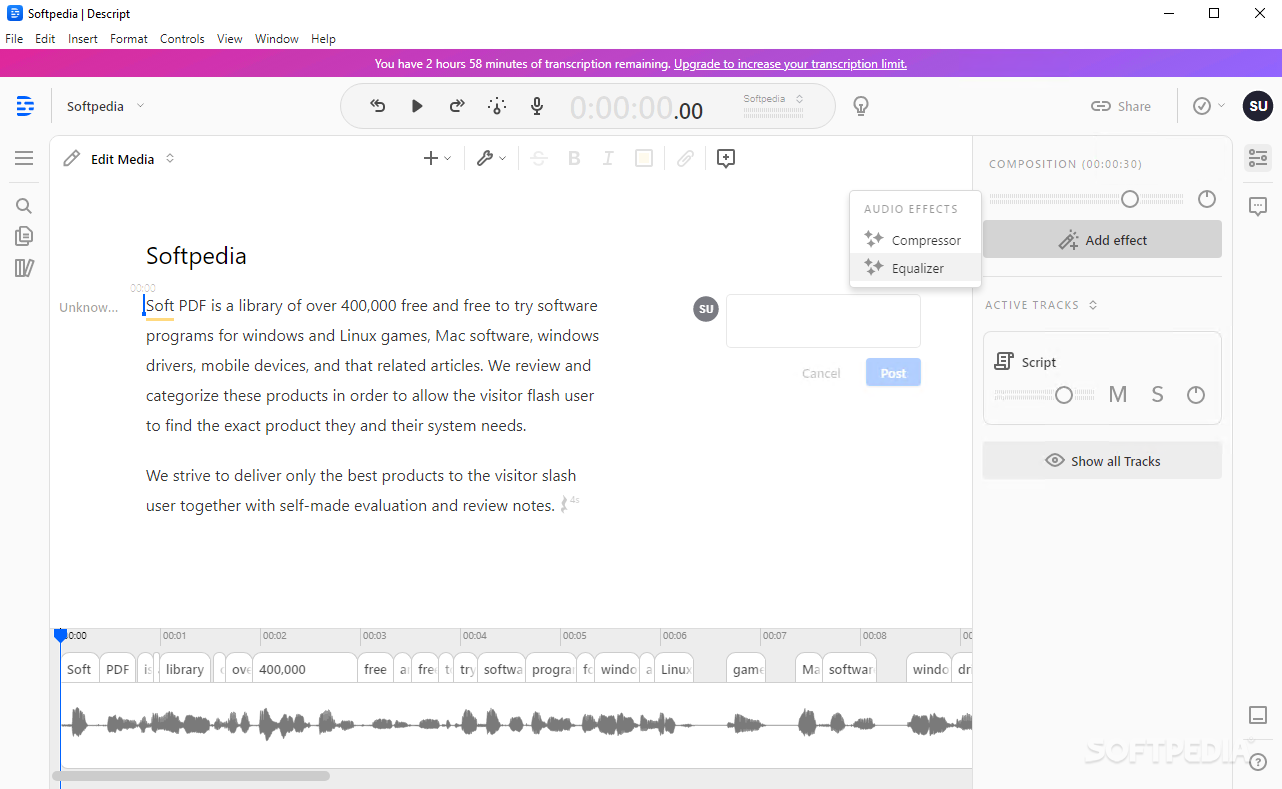Viewport: 1282px width, 789px height.
Task: Mute the Script track
Action: (x=1118, y=394)
